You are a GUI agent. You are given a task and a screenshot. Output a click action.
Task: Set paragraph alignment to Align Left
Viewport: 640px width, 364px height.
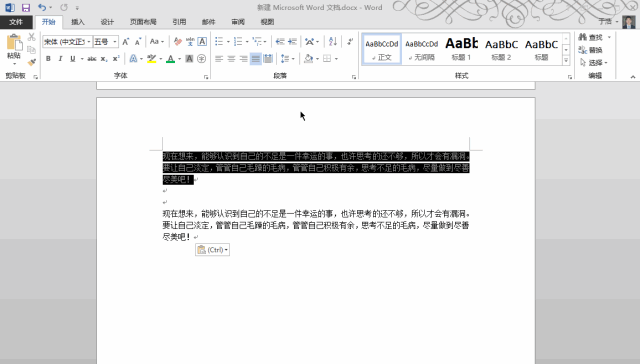(219, 59)
